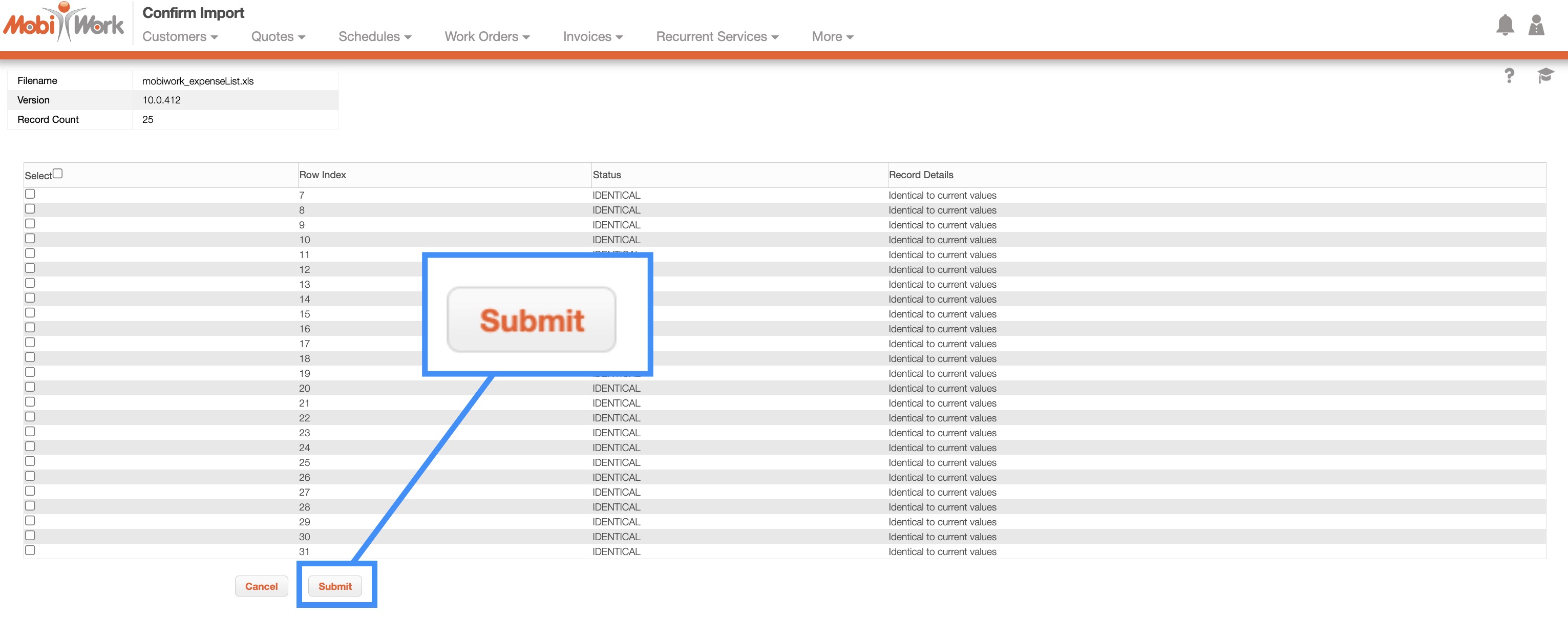Open the Schedules menu
The height and width of the screenshot is (638, 1568).
375,36
